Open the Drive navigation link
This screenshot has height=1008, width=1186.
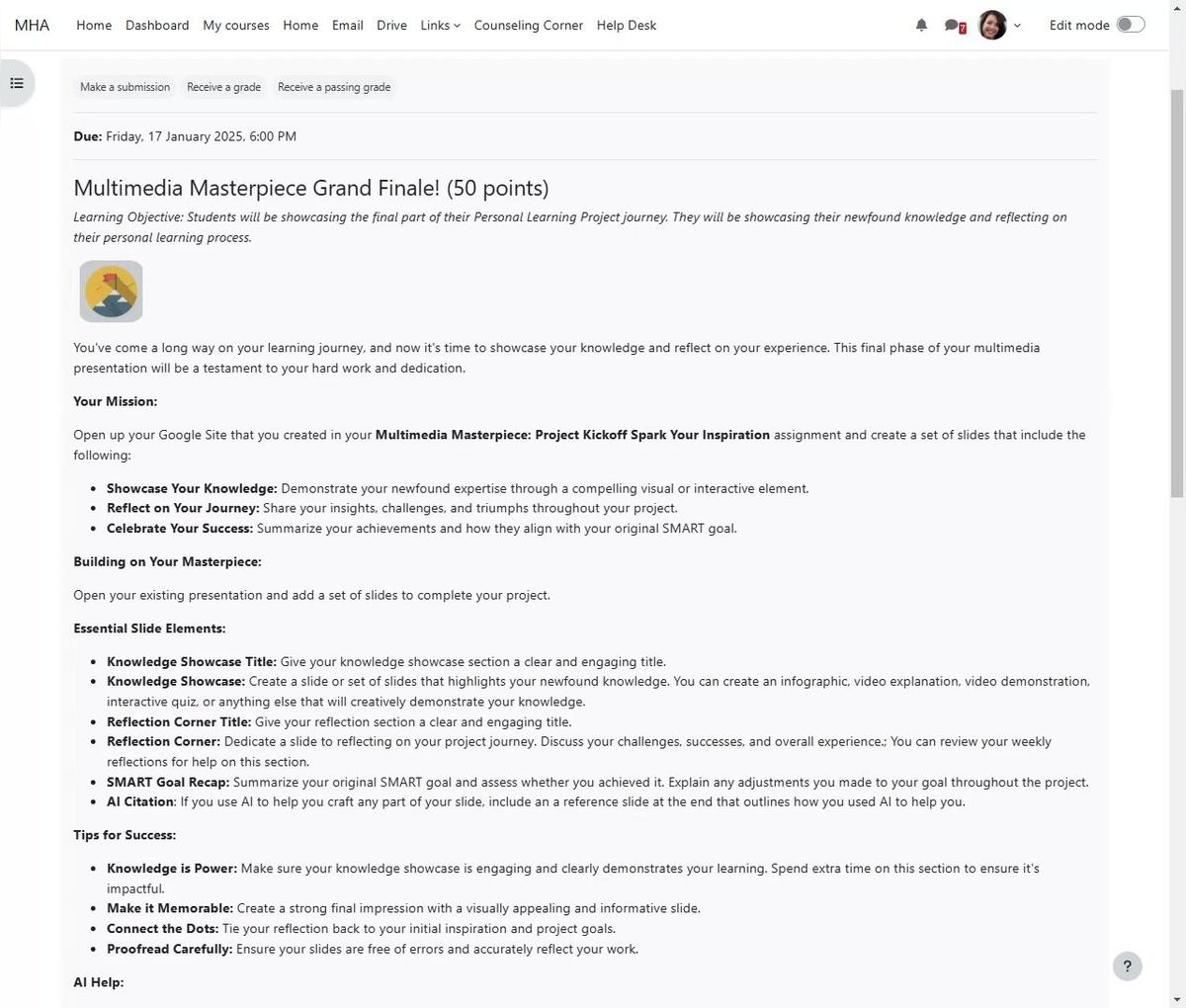tap(391, 26)
